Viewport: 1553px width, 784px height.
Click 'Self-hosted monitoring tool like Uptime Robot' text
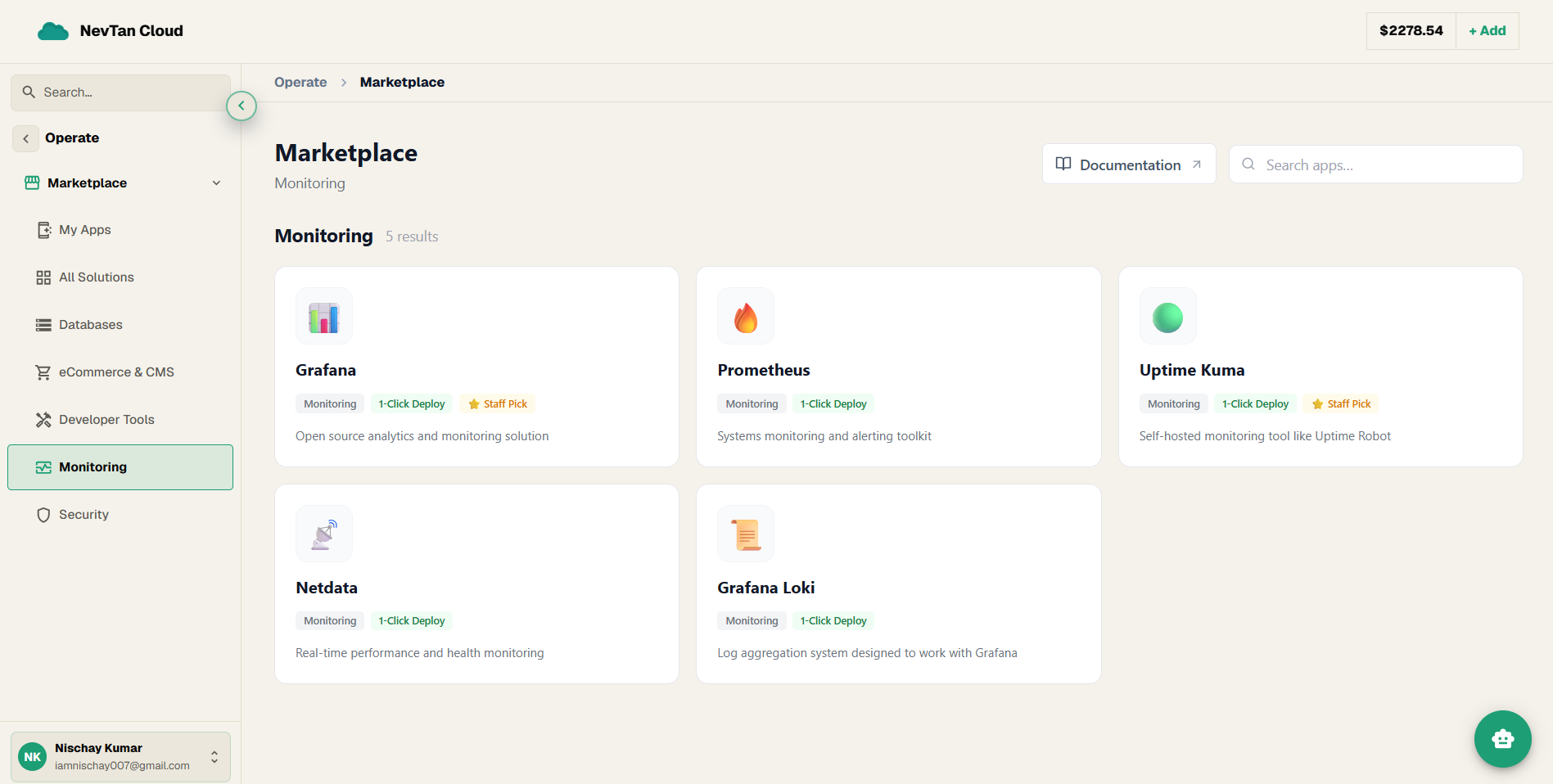1265,436
